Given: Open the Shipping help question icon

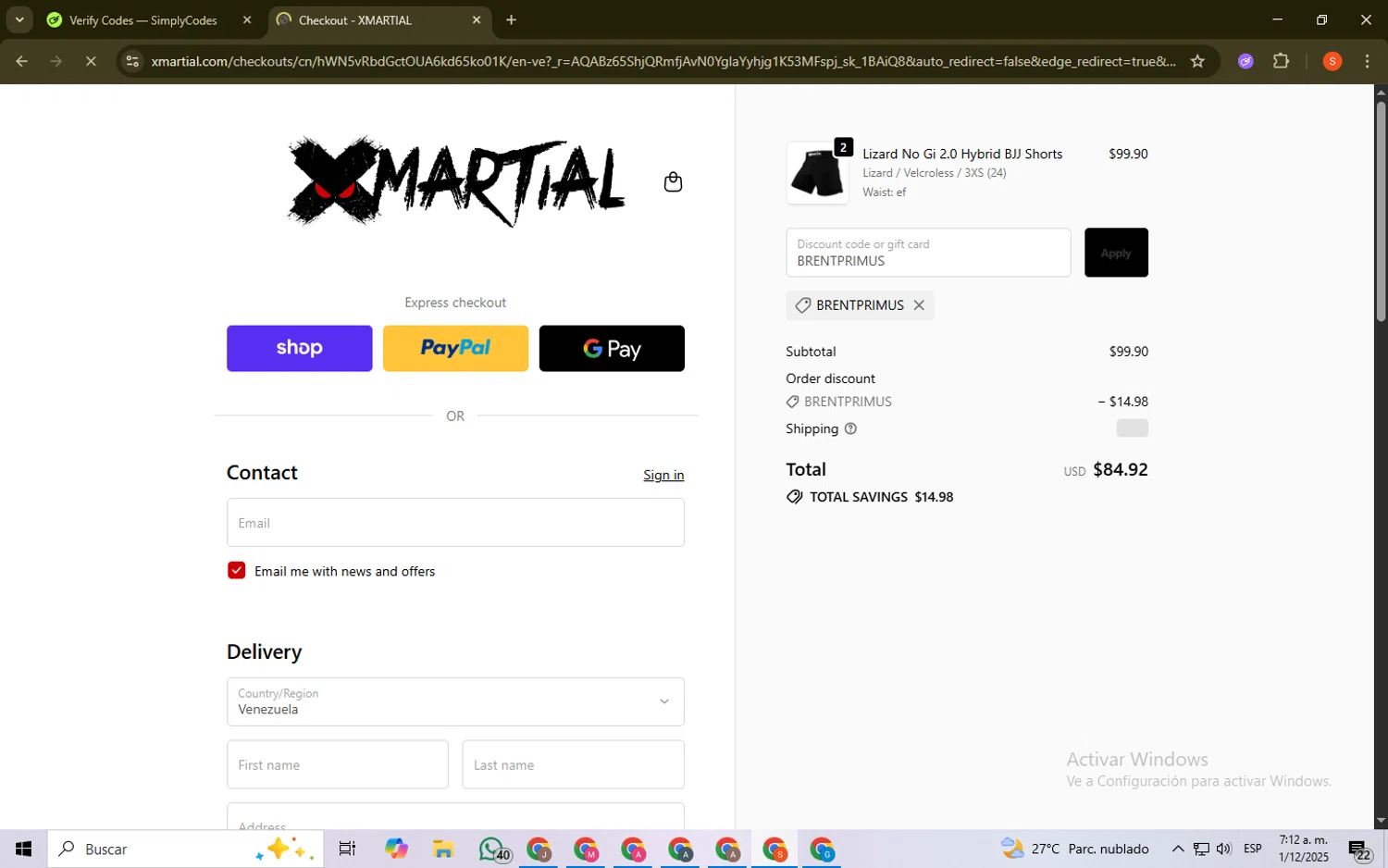Looking at the screenshot, I should (x=850, y=428).
